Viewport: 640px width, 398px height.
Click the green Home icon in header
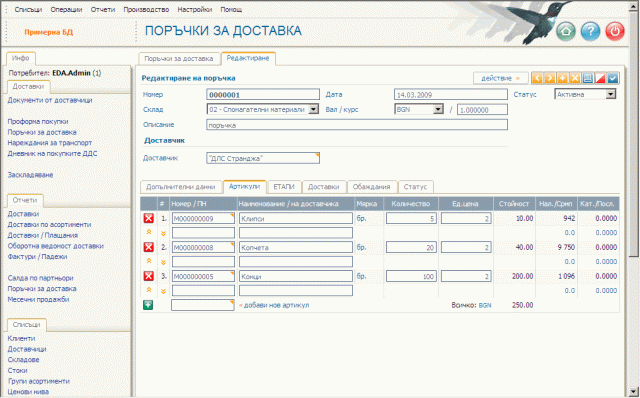(x=566, y=31)
